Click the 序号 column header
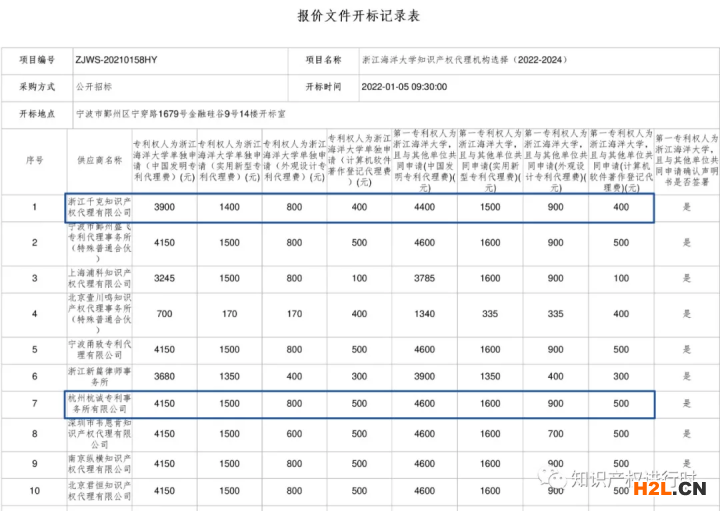Viewport: 720px width, 511px height. (x=34, y=161)
